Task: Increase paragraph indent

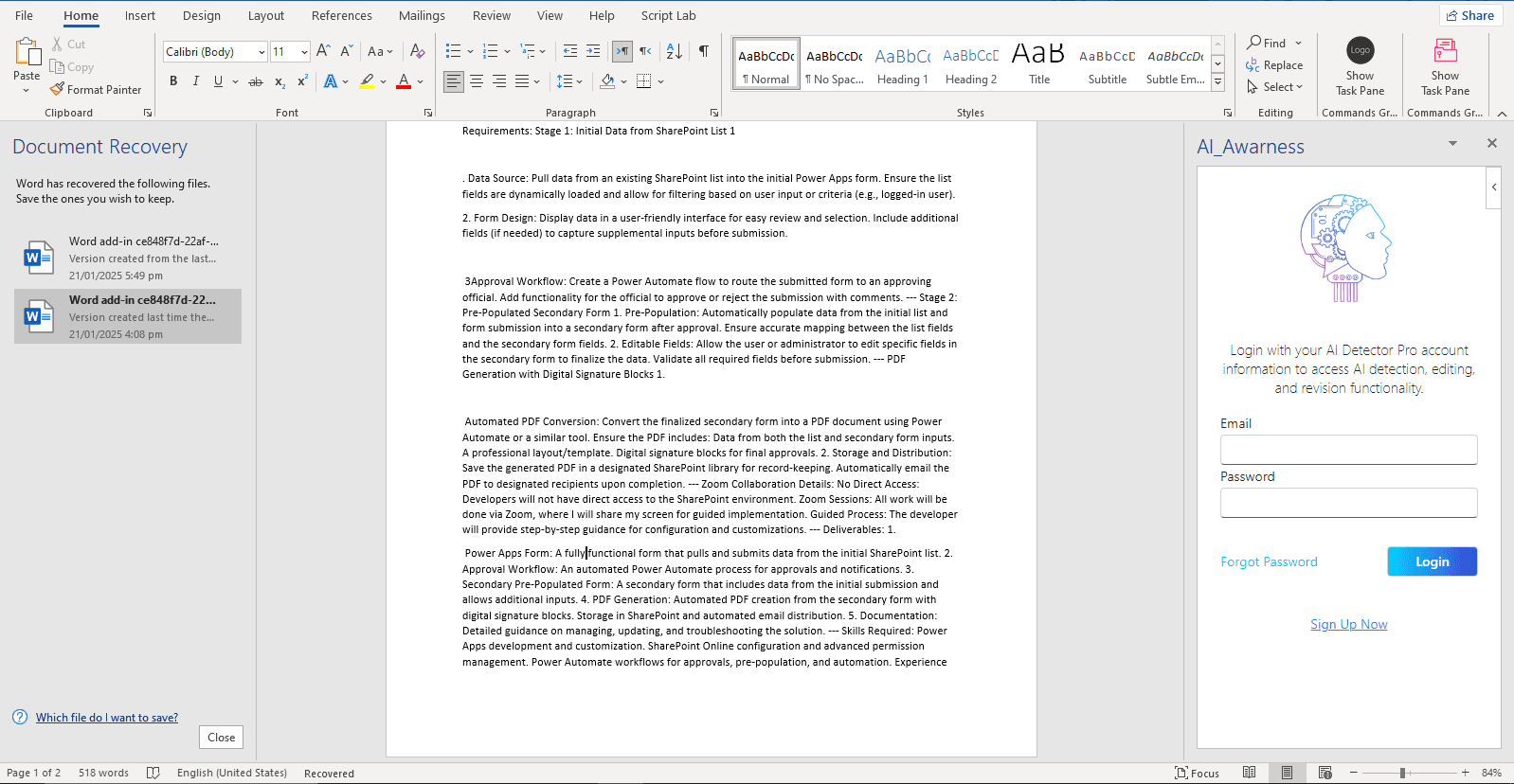Action: [593, 51]
